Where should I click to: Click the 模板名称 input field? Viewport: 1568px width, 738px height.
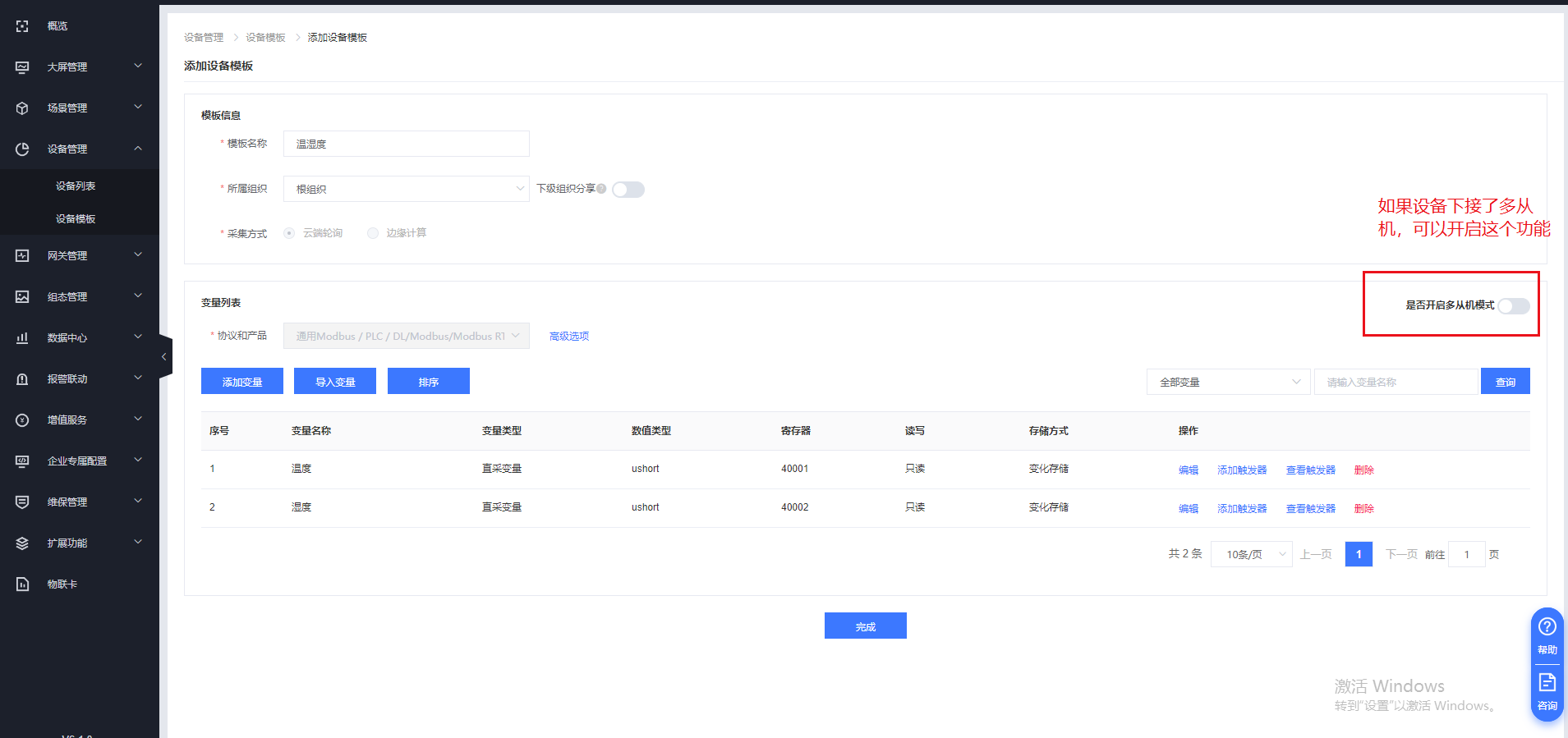406,144
